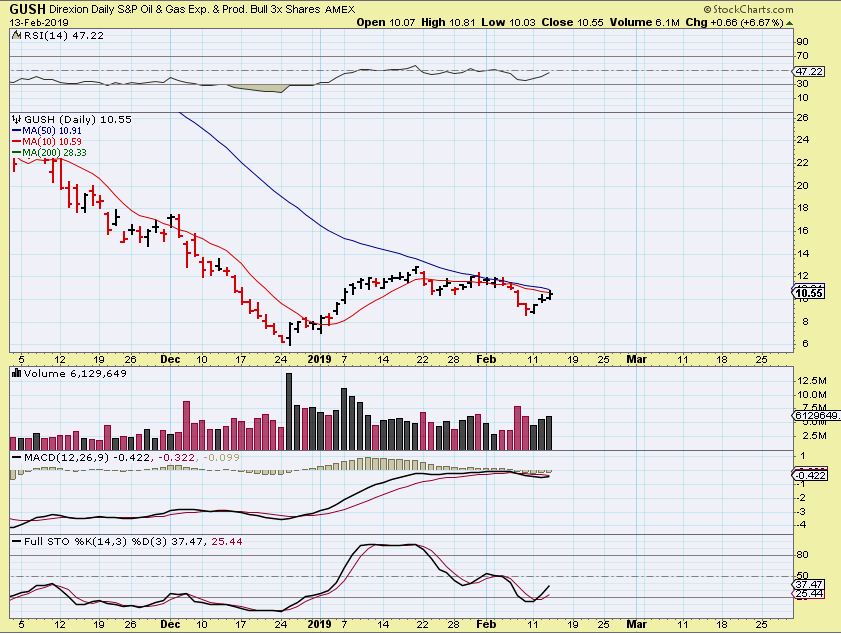Click the green MA(200) legend line swatch

coord(17,153)
